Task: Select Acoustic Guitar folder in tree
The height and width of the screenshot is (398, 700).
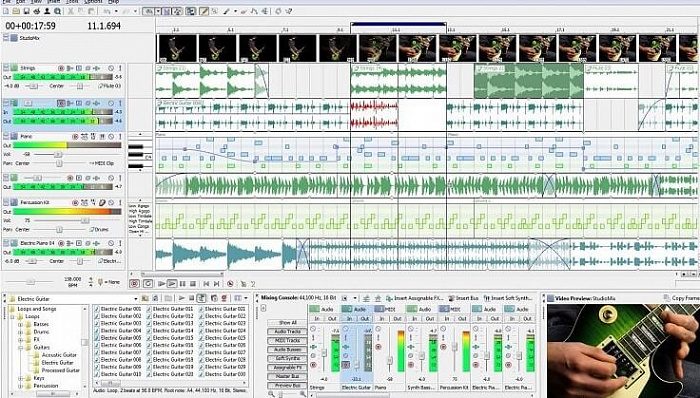Action: click(59, 355)
